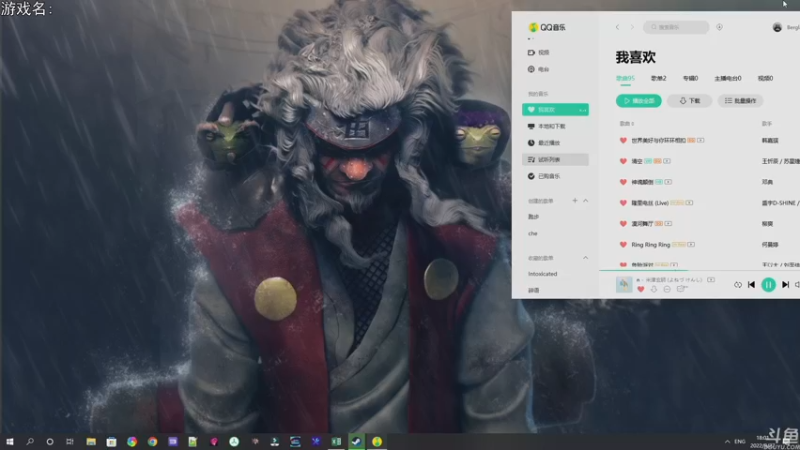Open File Explorer from the taskbar

tap(91, 442)
